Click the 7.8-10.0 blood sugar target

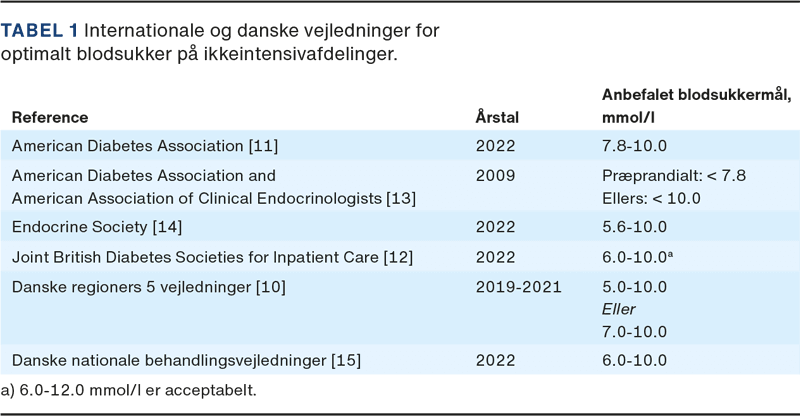[635, 146]
